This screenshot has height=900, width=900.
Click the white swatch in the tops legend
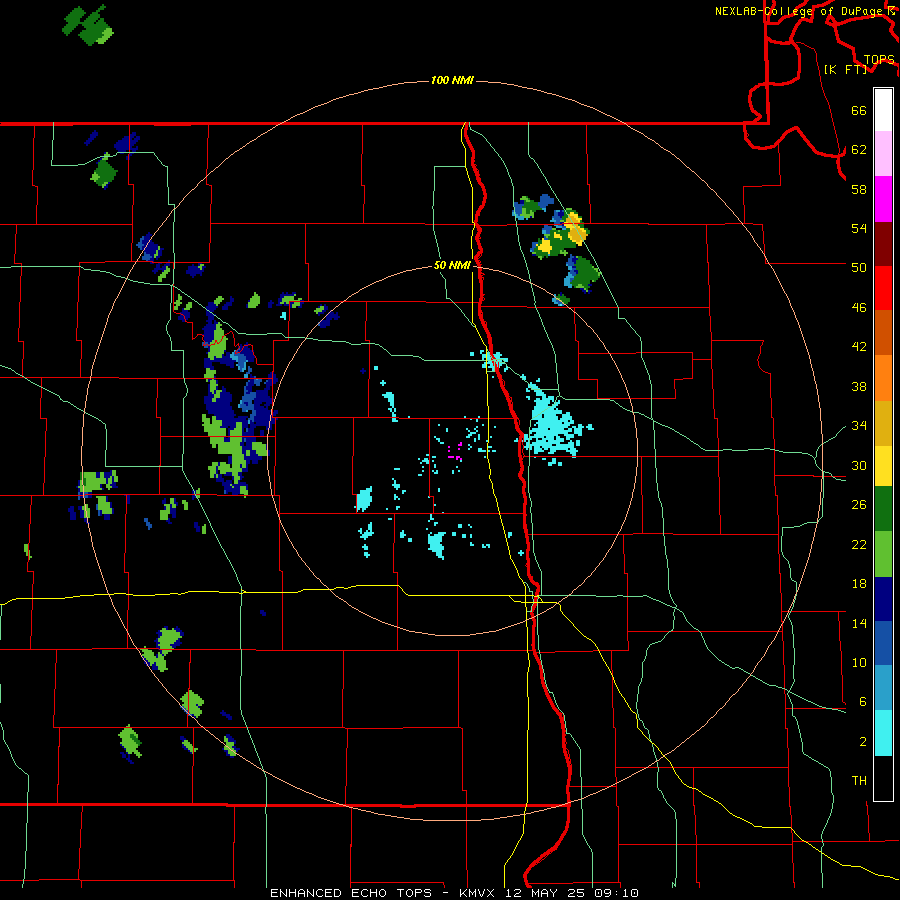pos(883,110)
